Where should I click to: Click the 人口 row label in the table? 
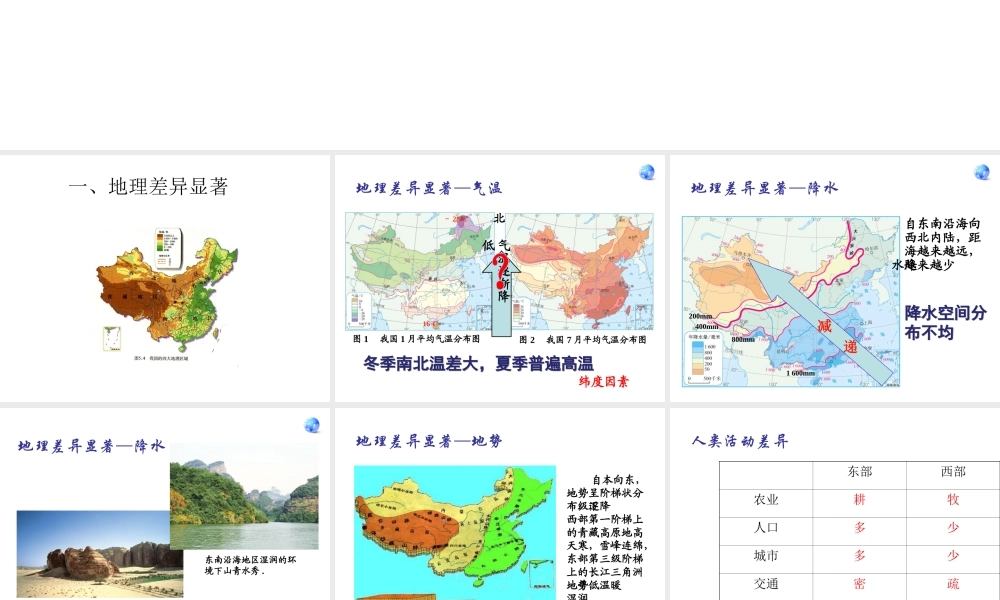click(766, 528)
